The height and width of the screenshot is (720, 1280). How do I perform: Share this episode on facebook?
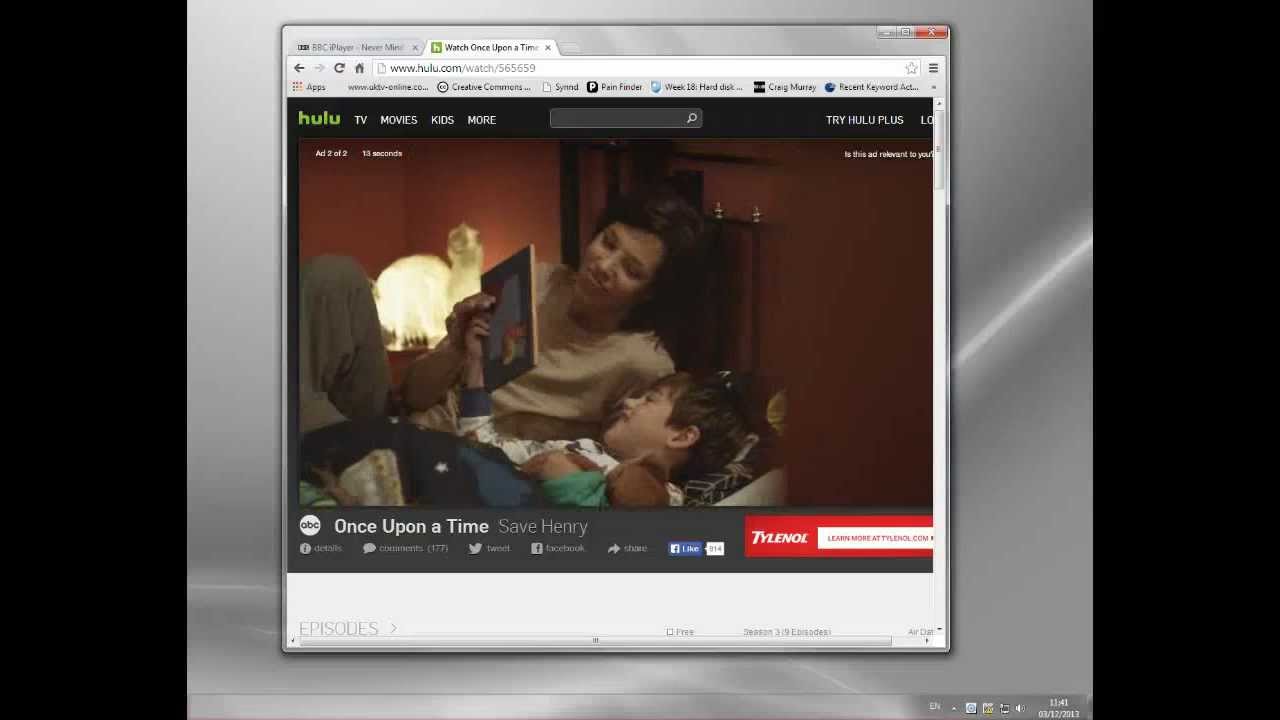(x=558, y=548)
